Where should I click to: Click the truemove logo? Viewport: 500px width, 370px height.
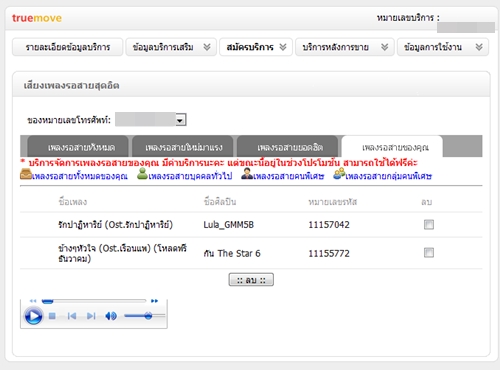tap(37, 18)
